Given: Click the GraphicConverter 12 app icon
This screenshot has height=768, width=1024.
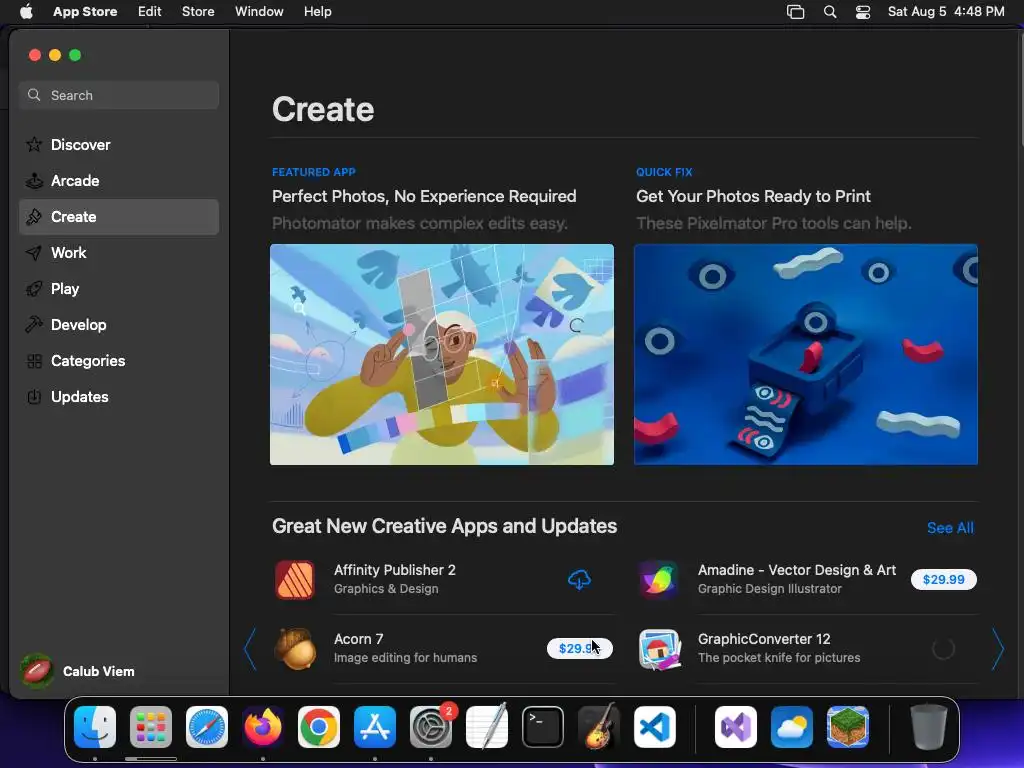Looking at the screenshot, I should [659, 648].
